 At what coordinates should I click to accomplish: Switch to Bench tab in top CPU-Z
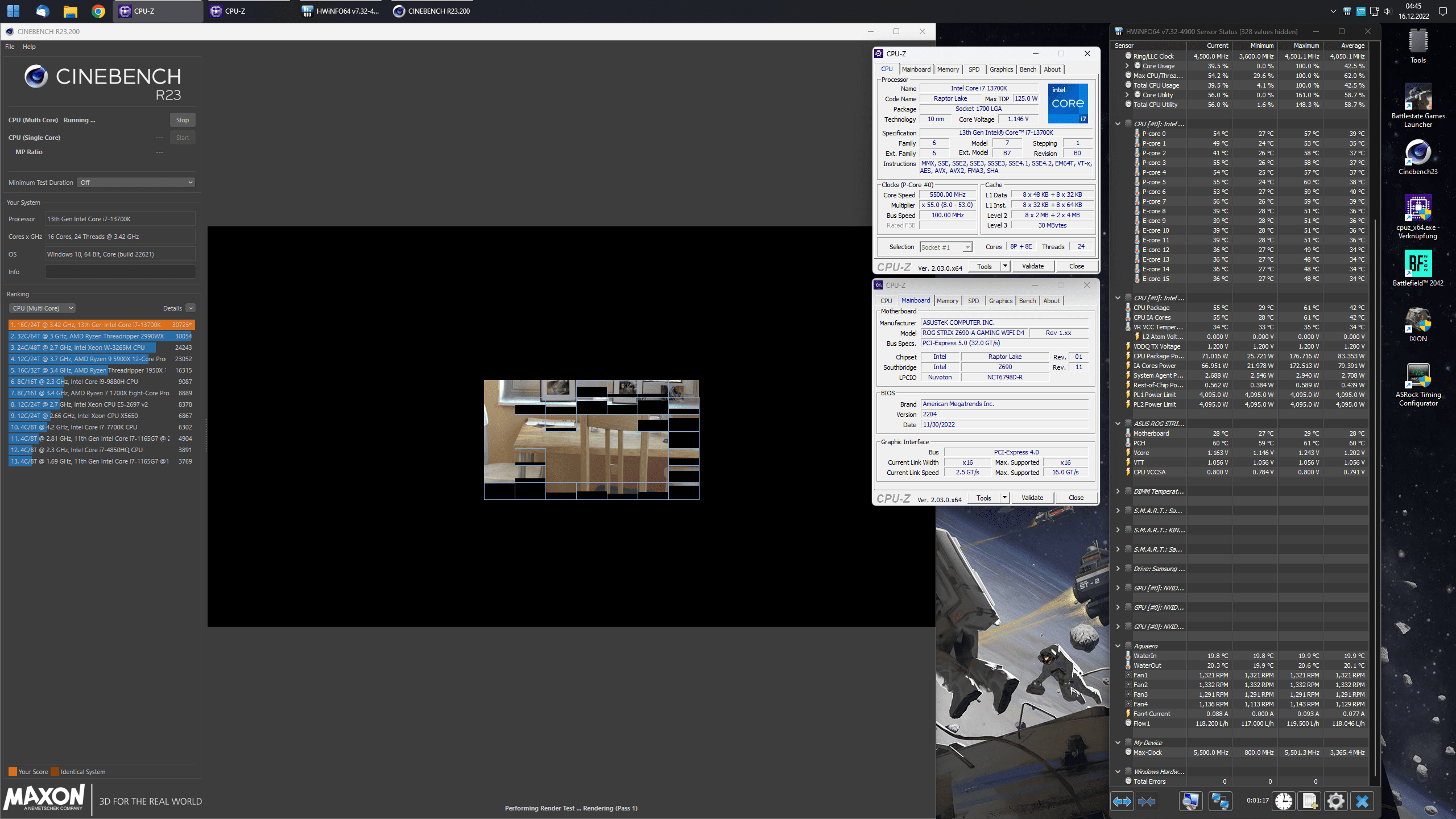[x=1028, y=69]
